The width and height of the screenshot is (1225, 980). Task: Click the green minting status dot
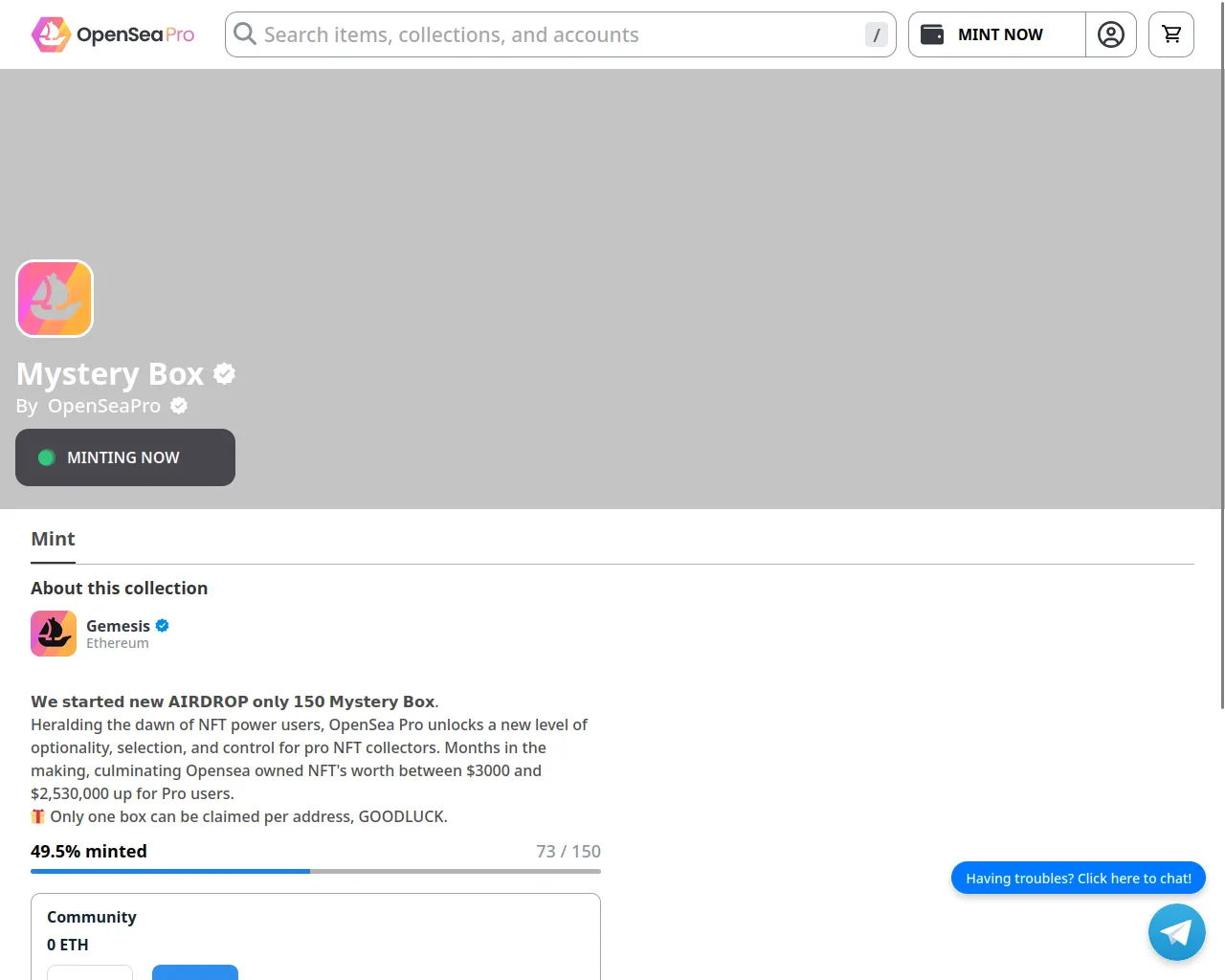[46, 457]
